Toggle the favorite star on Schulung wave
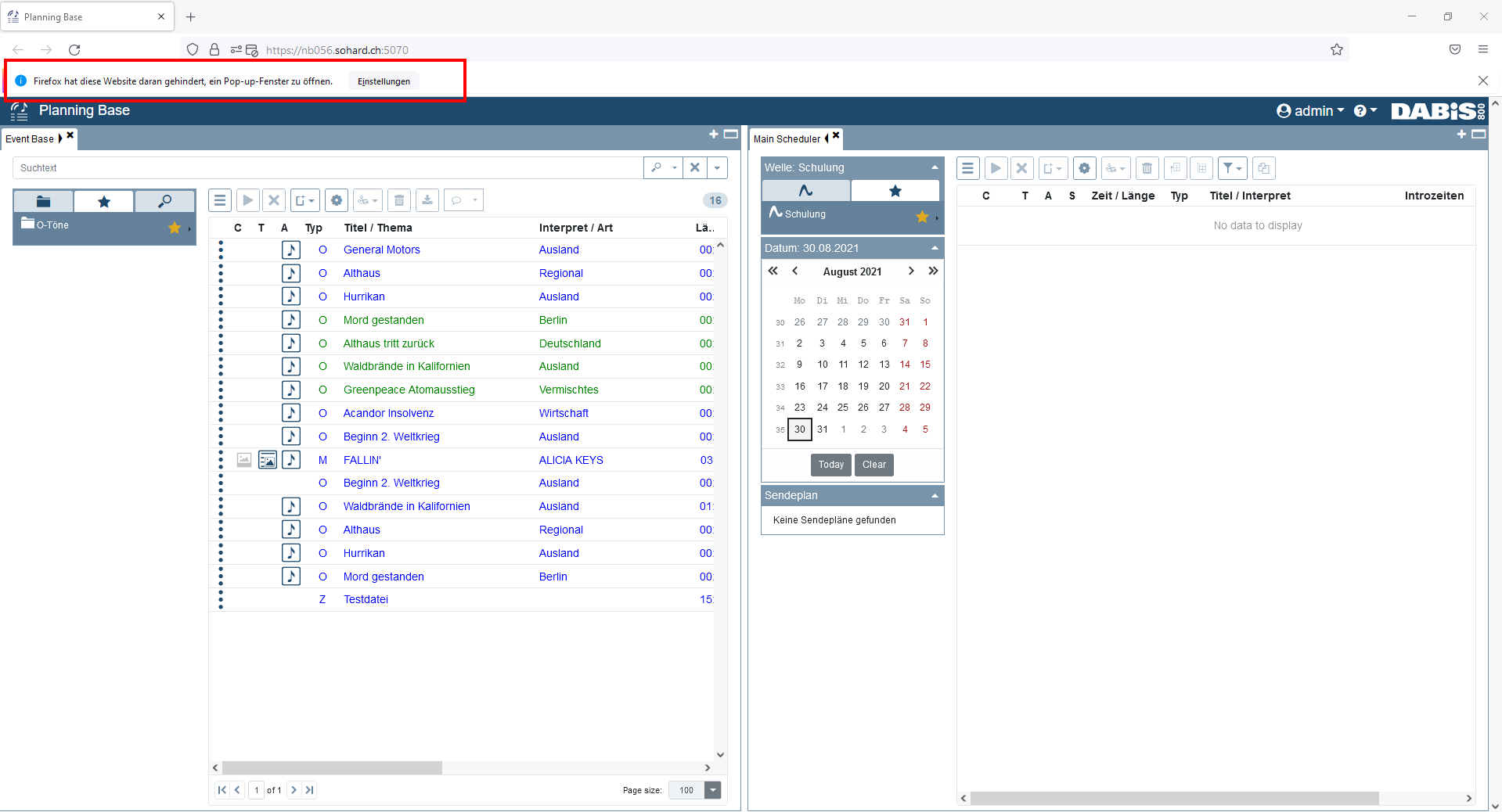Image resolution: width=1502 pixels, height=812 pixels. (922, 217)
